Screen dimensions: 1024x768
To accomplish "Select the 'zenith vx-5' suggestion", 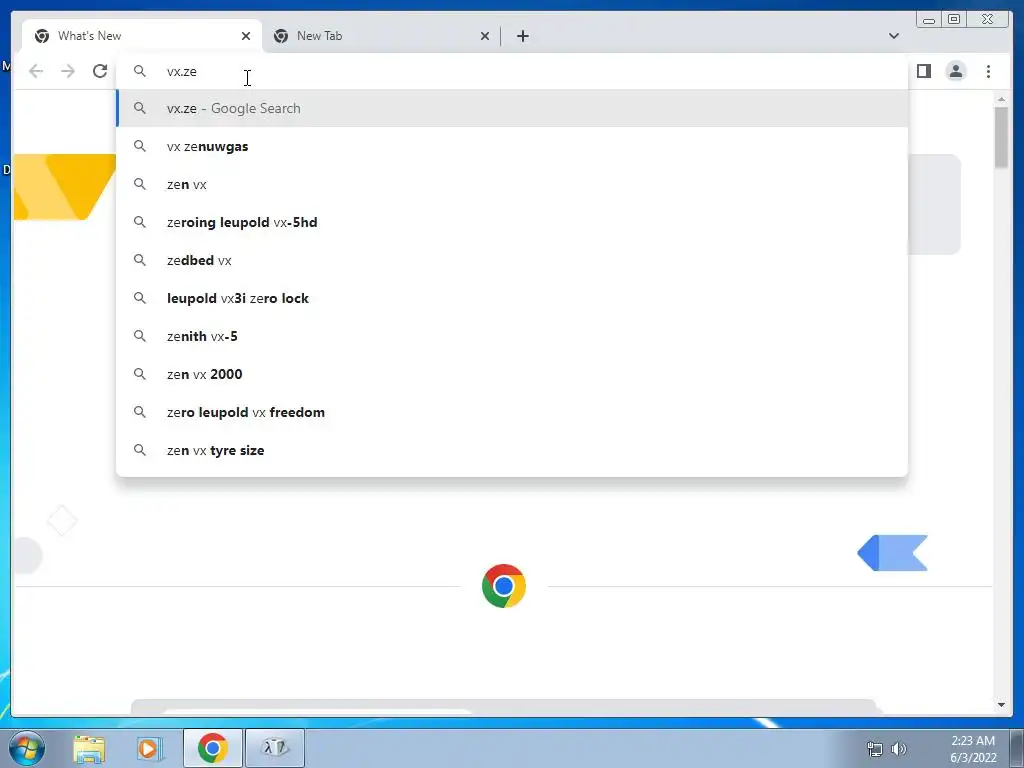I will 512,336.
